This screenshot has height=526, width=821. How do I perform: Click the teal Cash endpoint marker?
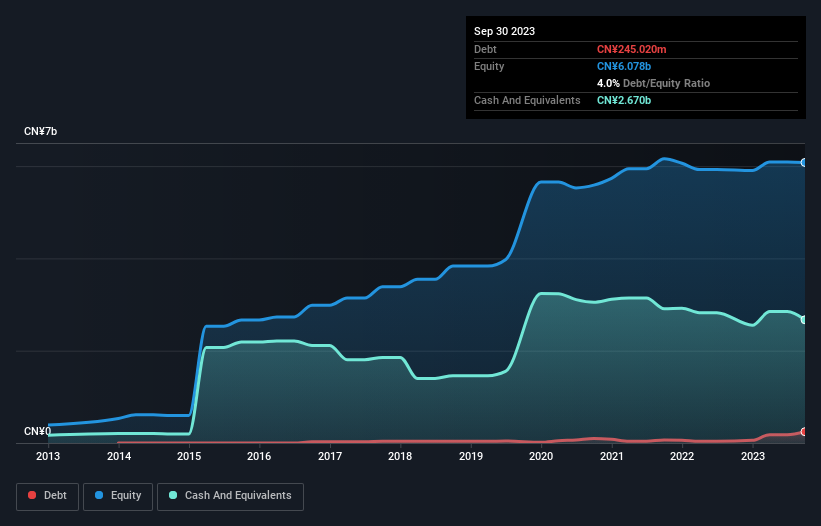click(x=804, y=319)
